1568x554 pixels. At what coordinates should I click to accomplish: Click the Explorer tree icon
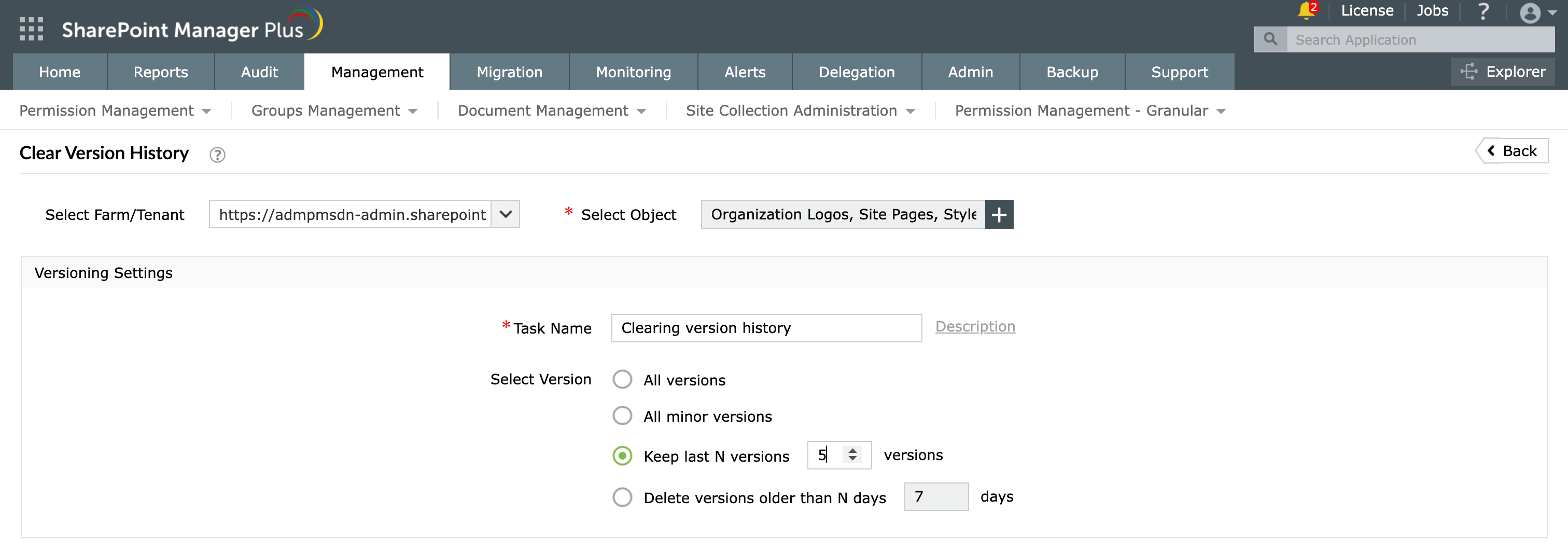click(x=1469, y=72)
